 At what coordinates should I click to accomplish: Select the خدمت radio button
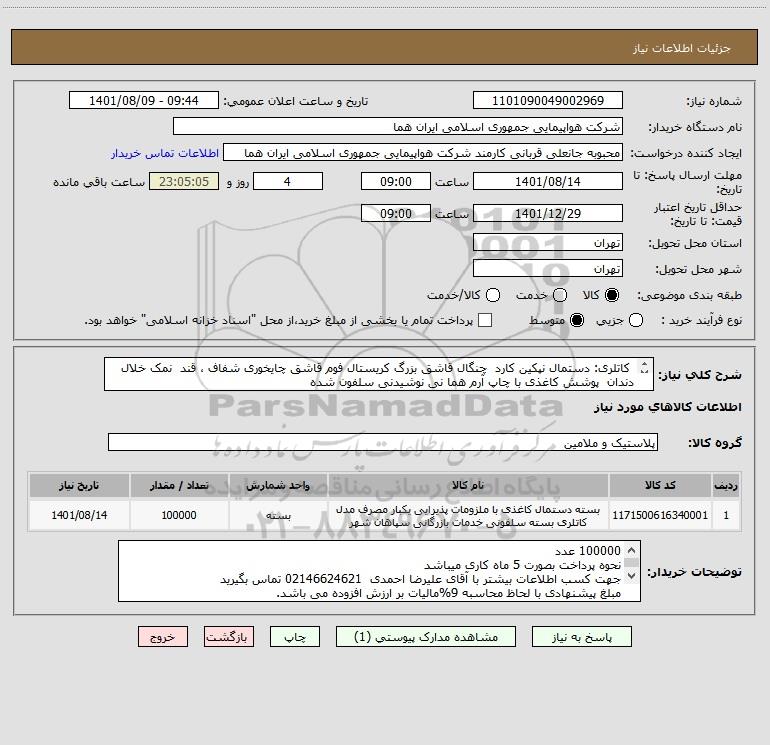click(560, 295)
